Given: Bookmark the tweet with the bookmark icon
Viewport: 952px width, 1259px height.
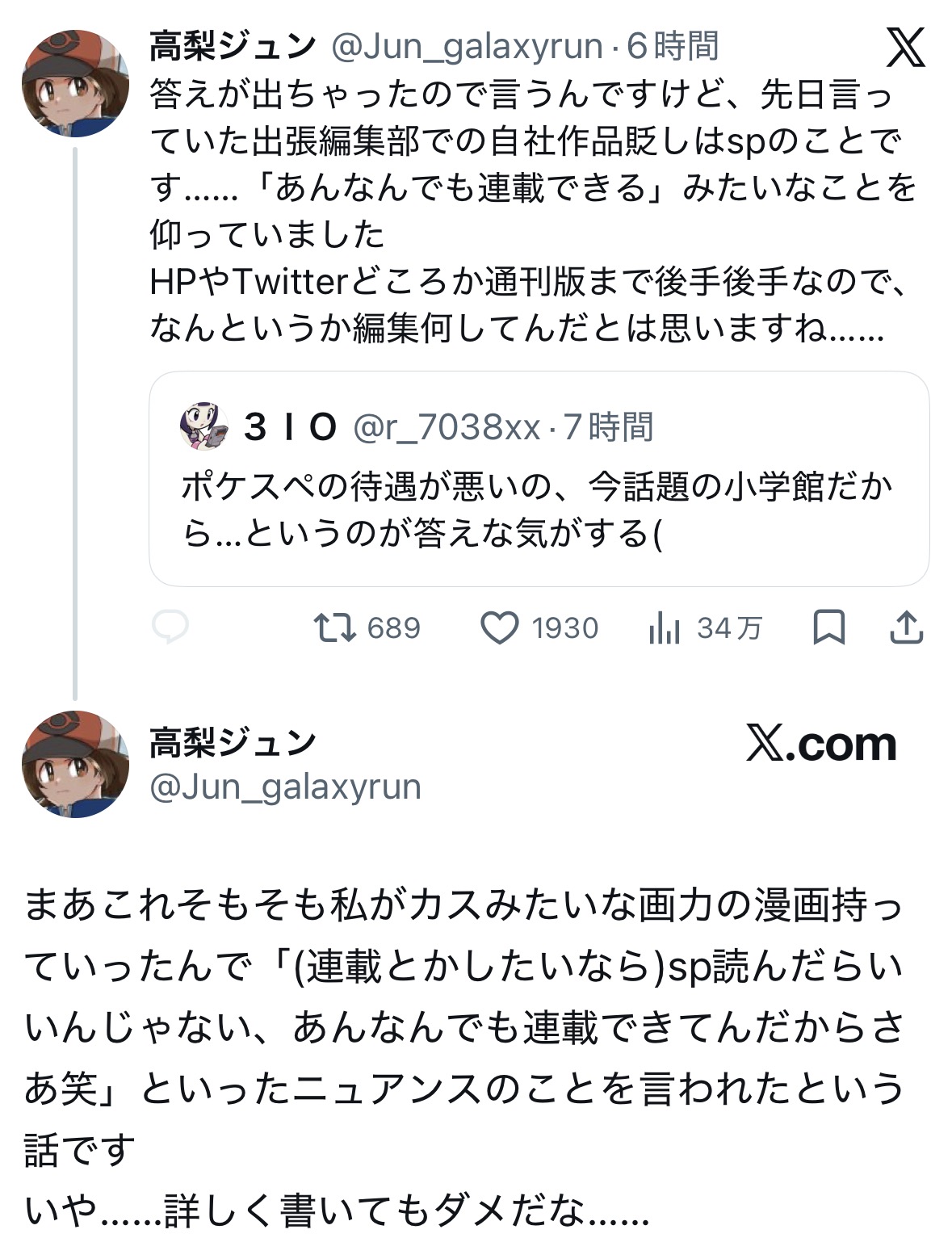Looking at the screenshot, I should click(828, 627).
